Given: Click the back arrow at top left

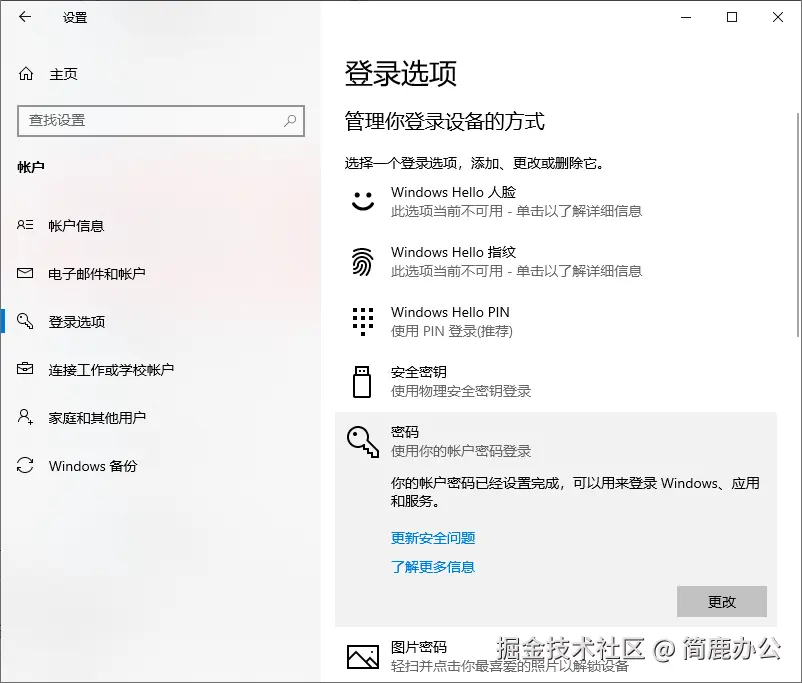Looking at the screenshot, I should tap(22, 17).
